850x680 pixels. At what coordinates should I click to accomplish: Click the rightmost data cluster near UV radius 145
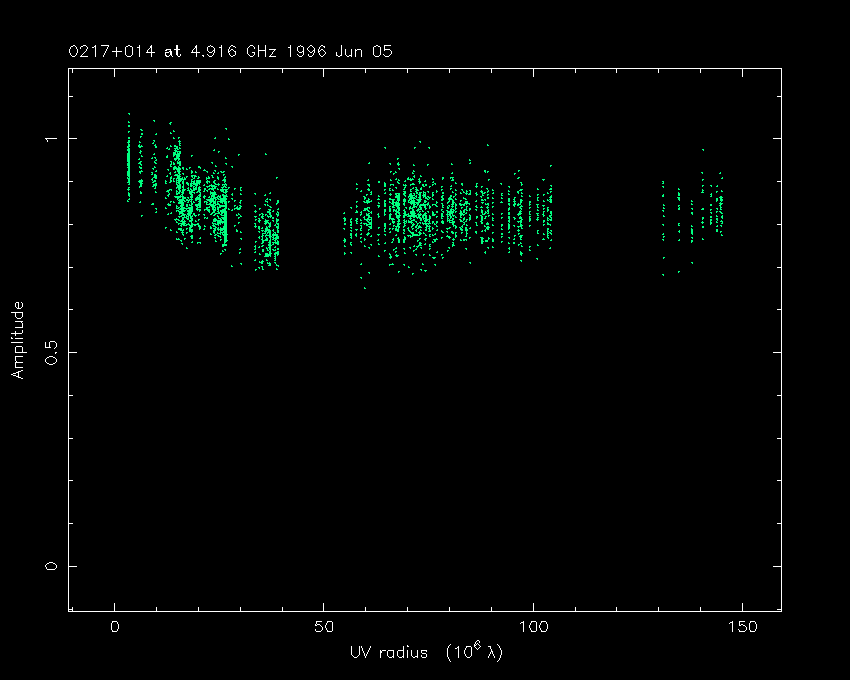pos(719,210)
